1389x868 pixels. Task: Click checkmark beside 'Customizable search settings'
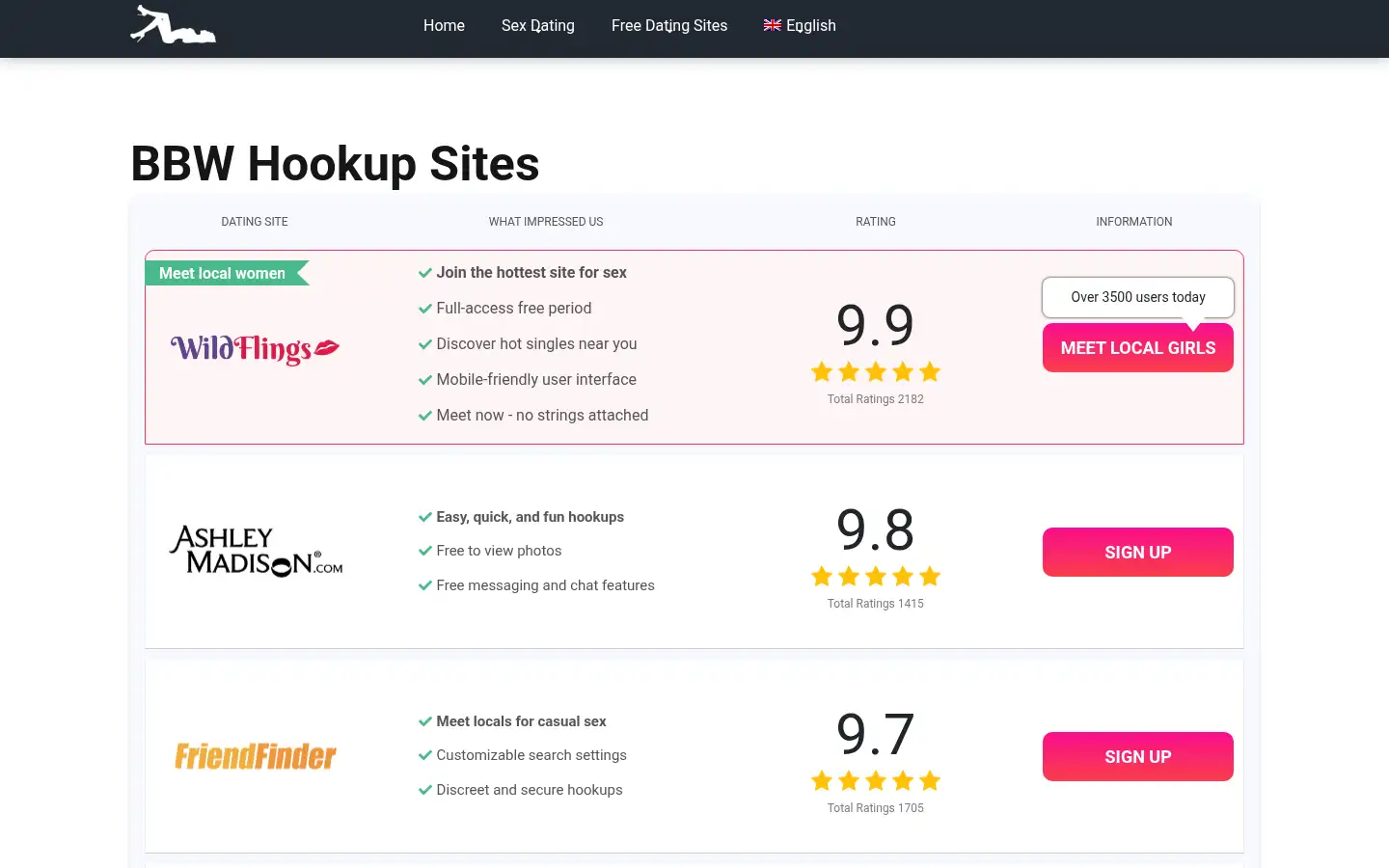[424, 755]
